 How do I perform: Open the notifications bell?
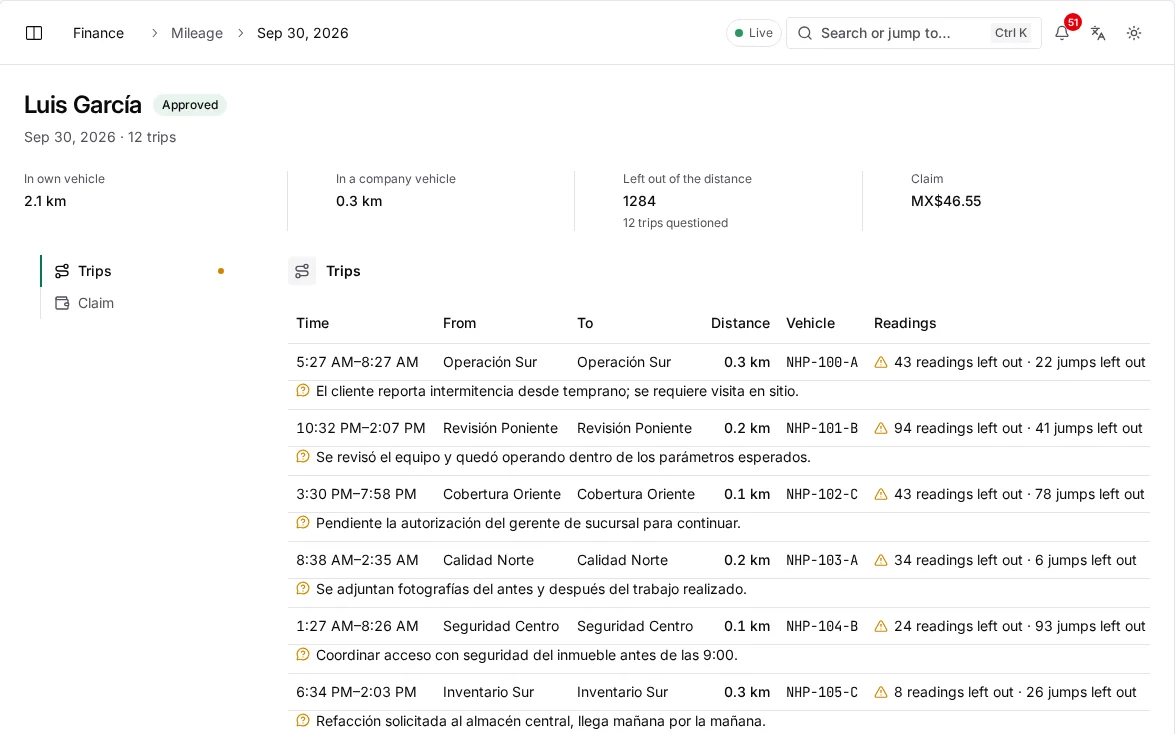click(x=1062, y=33)
